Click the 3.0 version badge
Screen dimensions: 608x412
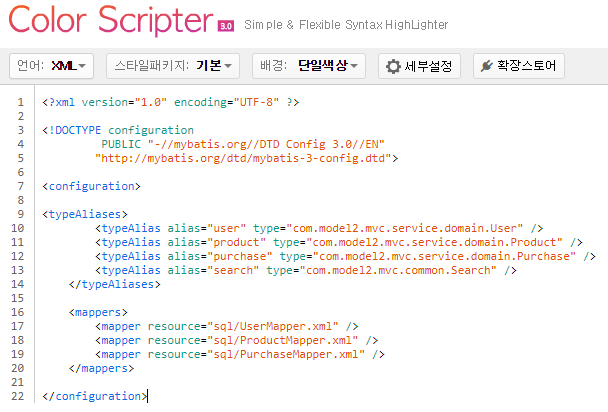(226, 26)
